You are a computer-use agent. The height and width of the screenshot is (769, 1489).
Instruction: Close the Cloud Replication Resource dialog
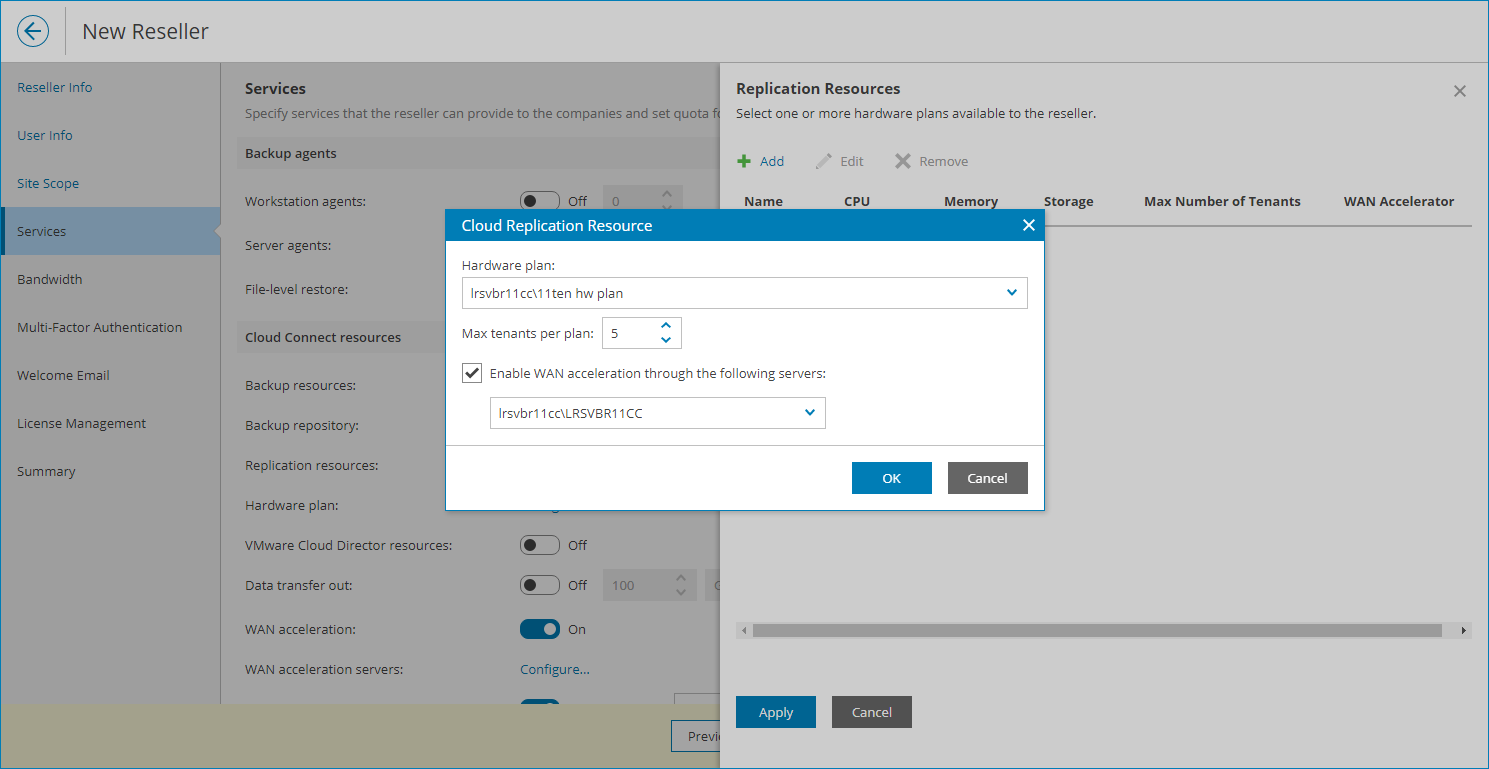click(x=1028, y=225)
